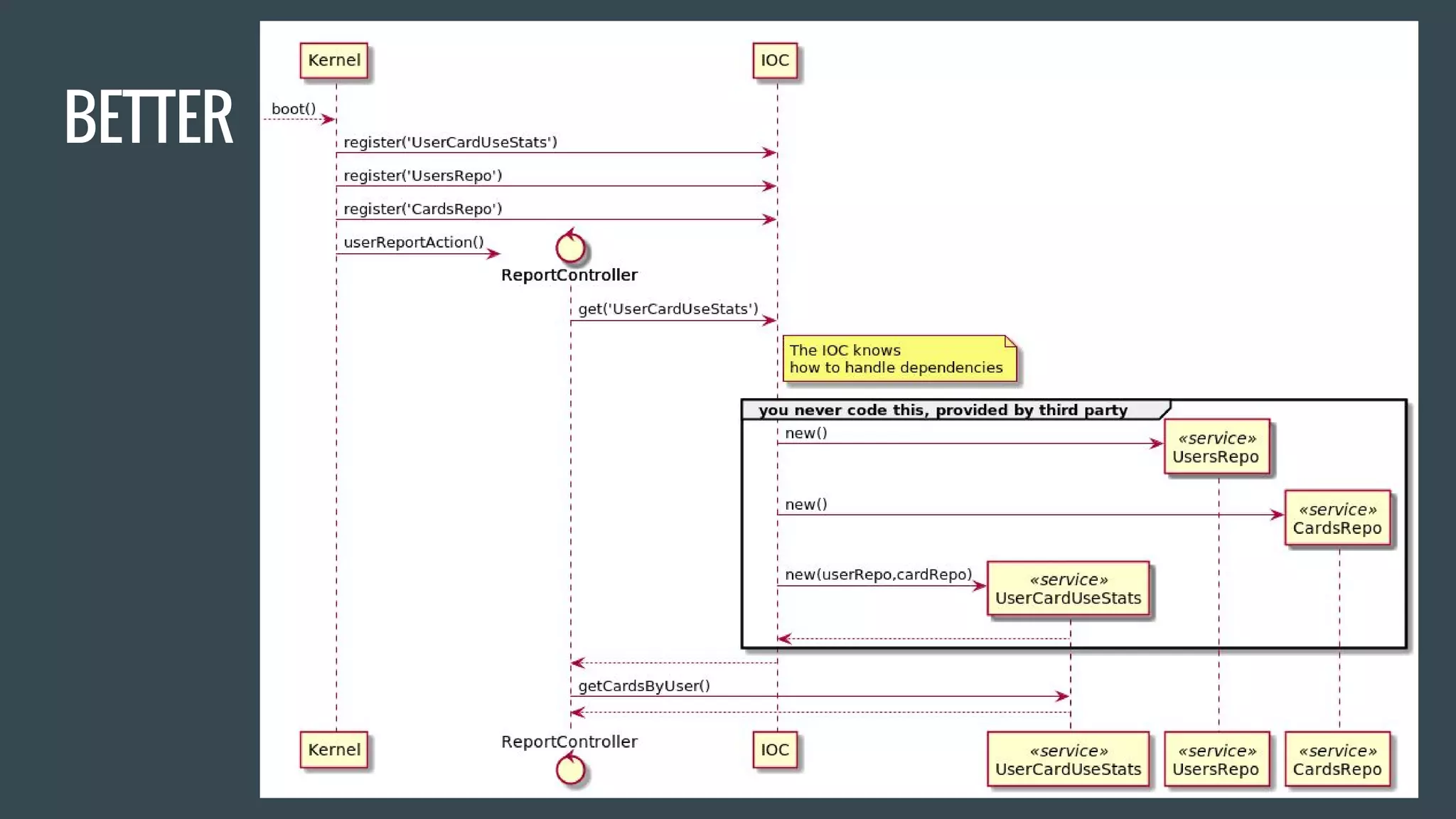Viewport: 1456px width, 819px height.
Task: Click bottom UsersRepo service box
Action: (x=1216, y=759)
